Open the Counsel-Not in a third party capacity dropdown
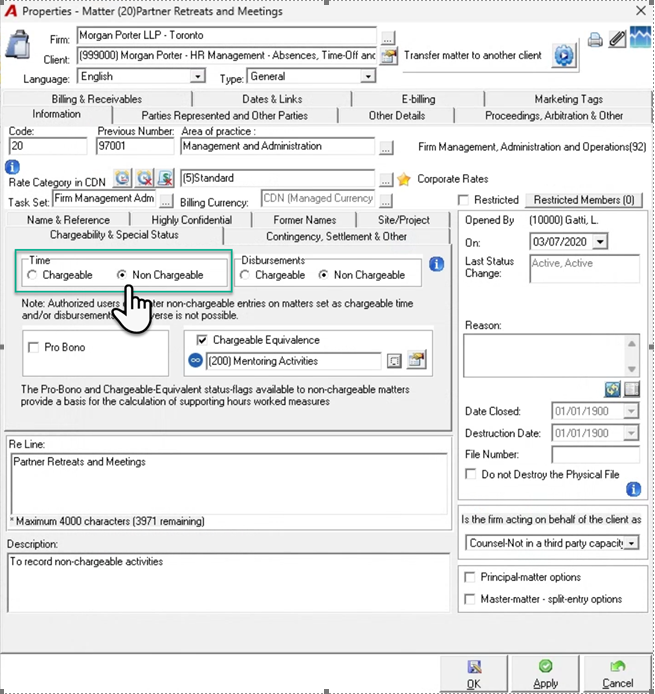 click(632, 543)
